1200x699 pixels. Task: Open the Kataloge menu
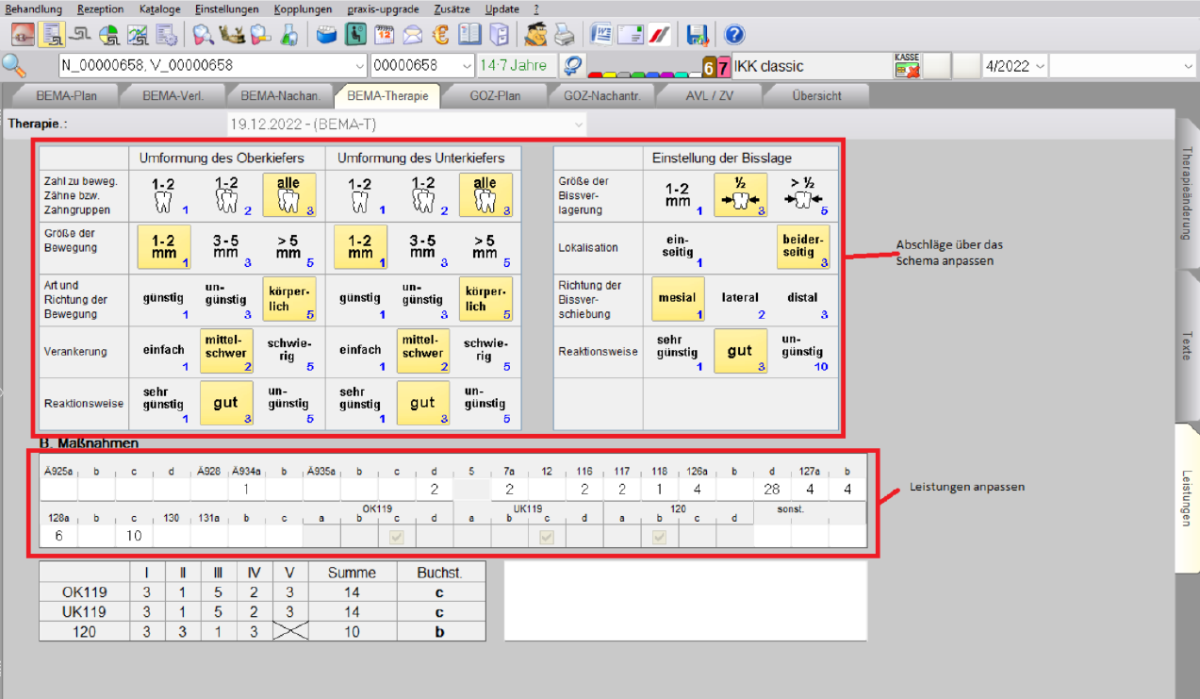pyautogui.click(x=160, y=9)
